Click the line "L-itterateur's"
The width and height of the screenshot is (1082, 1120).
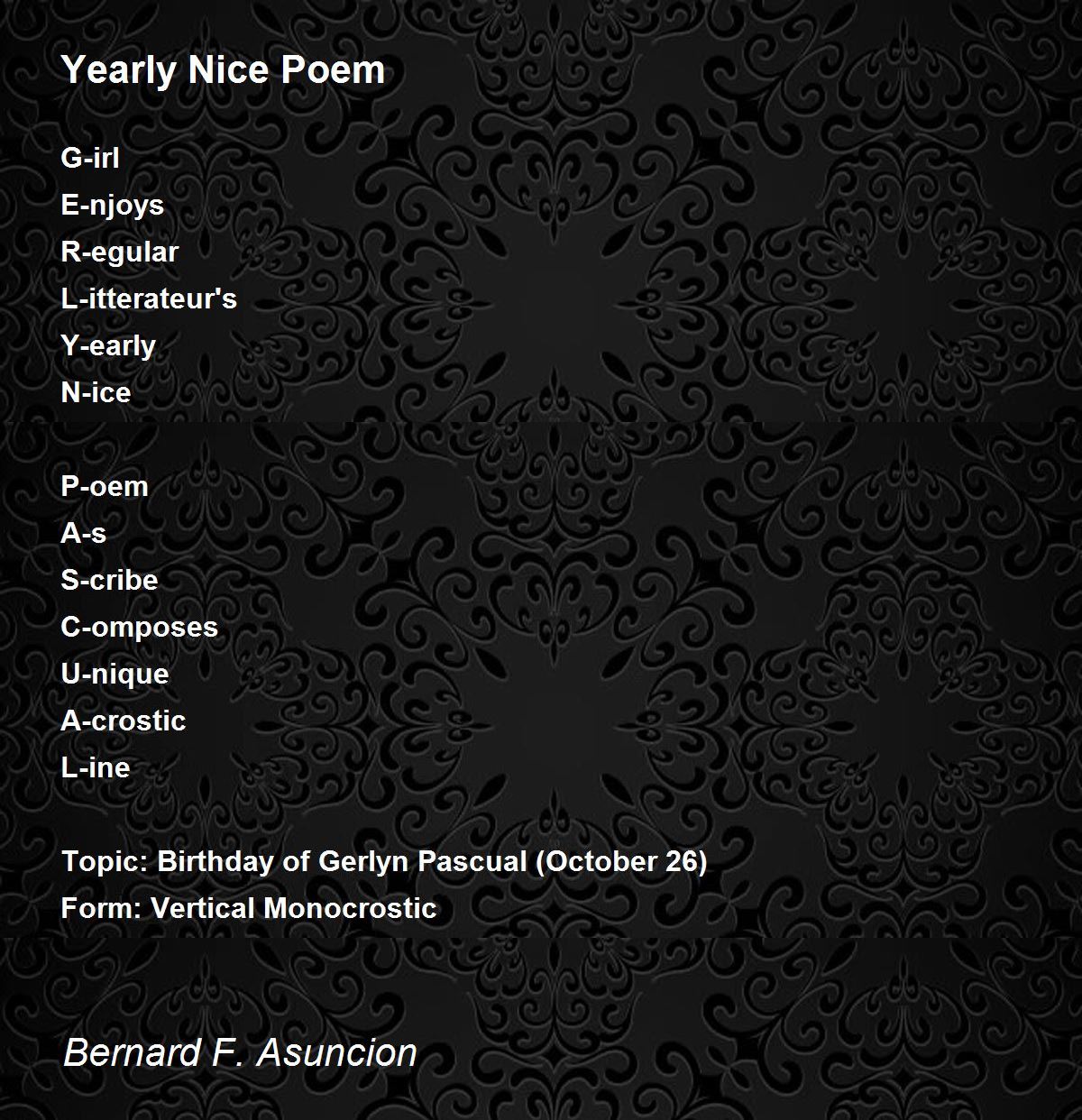(x=149, y=298)
